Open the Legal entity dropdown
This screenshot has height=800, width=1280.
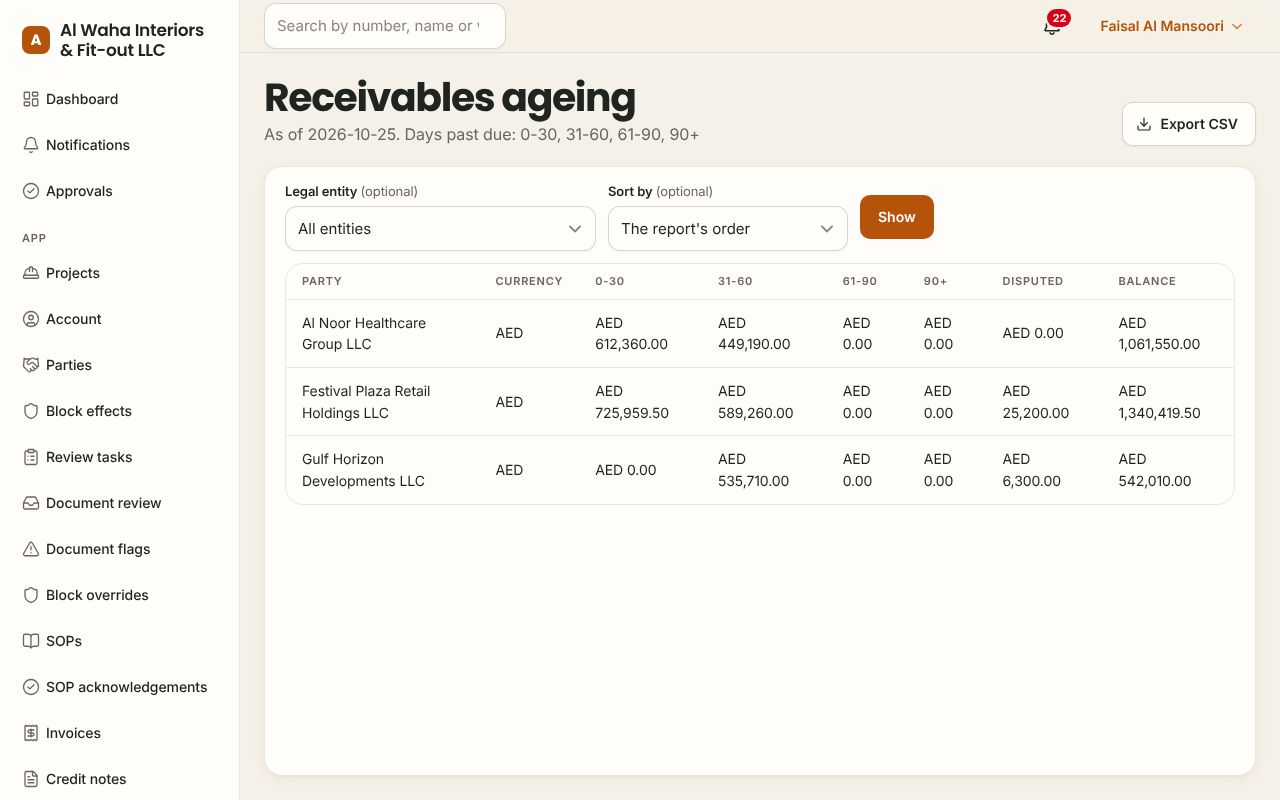(x=440, y=229)
